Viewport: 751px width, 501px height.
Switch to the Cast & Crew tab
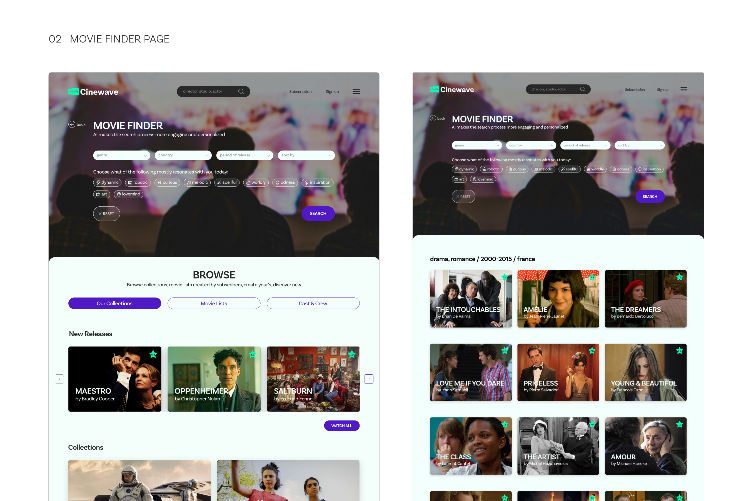(x=313, y=303)
